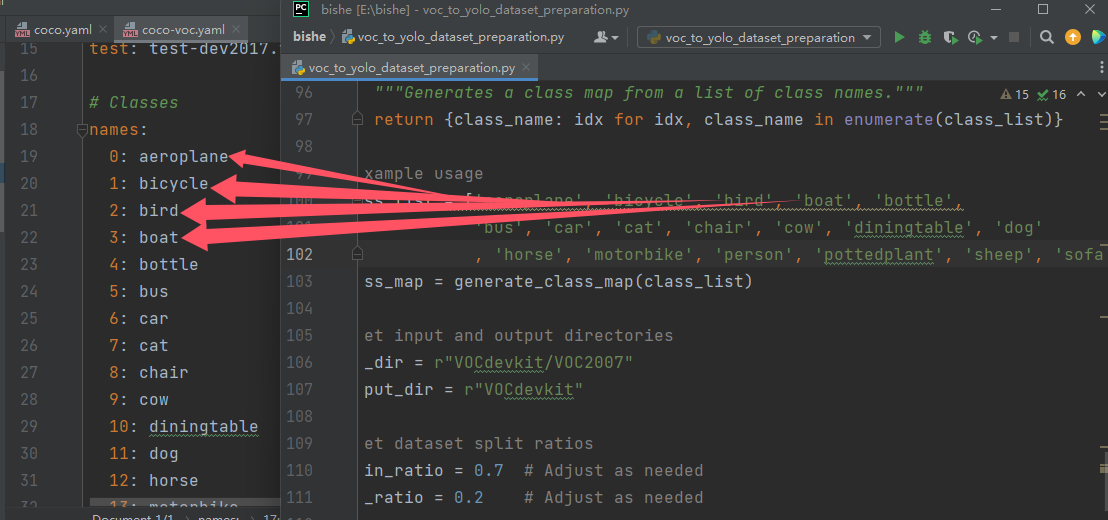Click the profiler run icon
1108x520 pixels.
click(975, 37)
